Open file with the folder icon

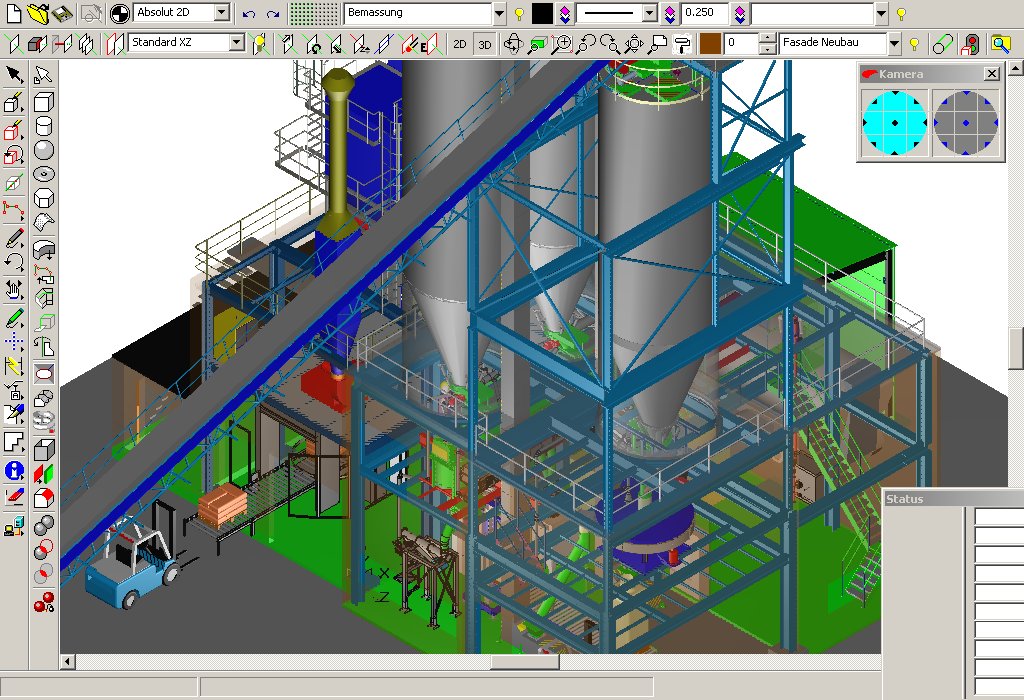click(38, 13)
